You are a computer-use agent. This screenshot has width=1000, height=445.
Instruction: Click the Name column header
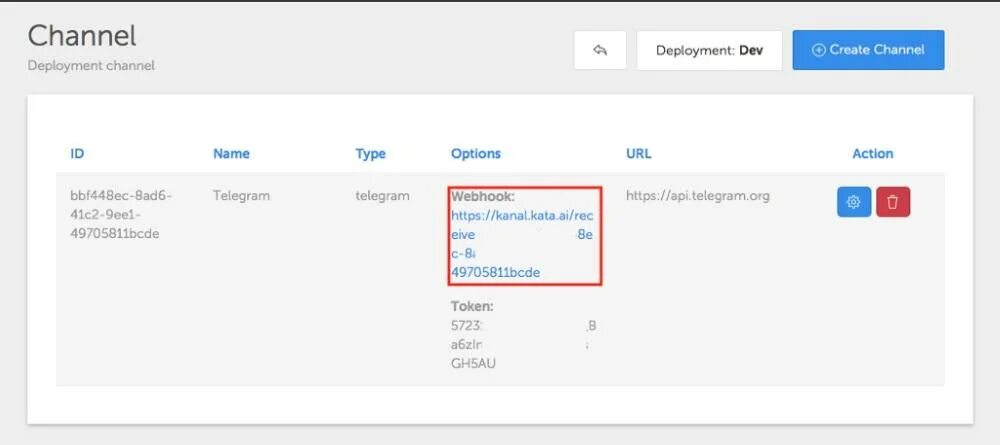231,154
